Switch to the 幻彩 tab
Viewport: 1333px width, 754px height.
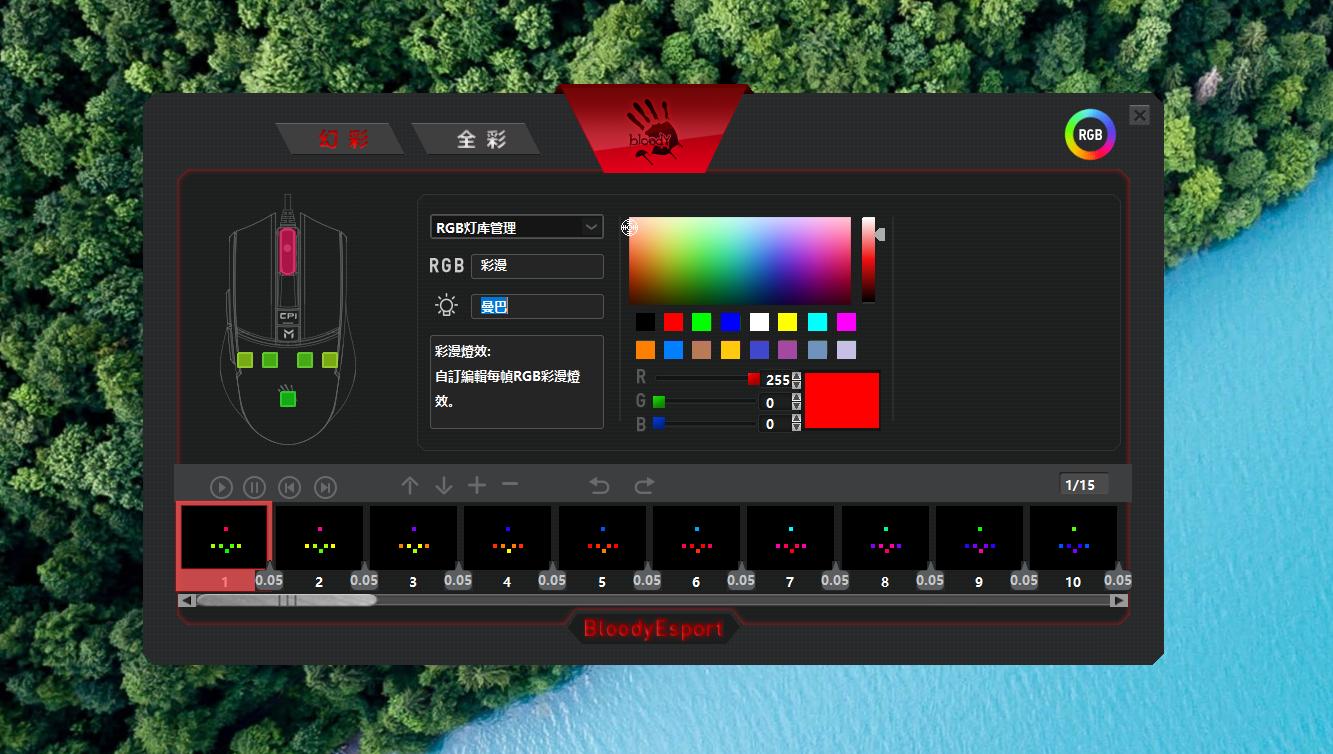(x=341, y=140)
